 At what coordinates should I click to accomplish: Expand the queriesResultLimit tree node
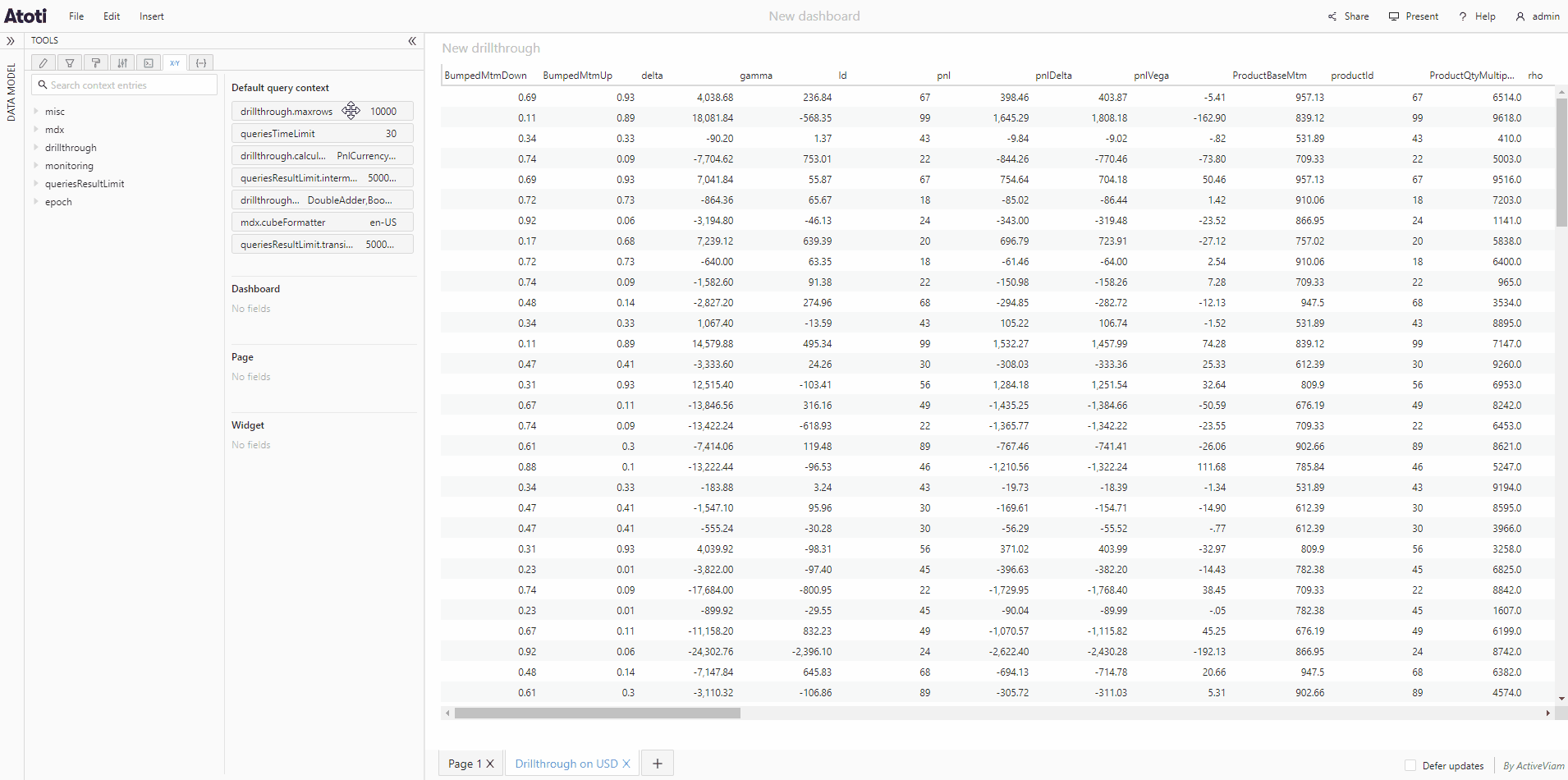point(36,183)
